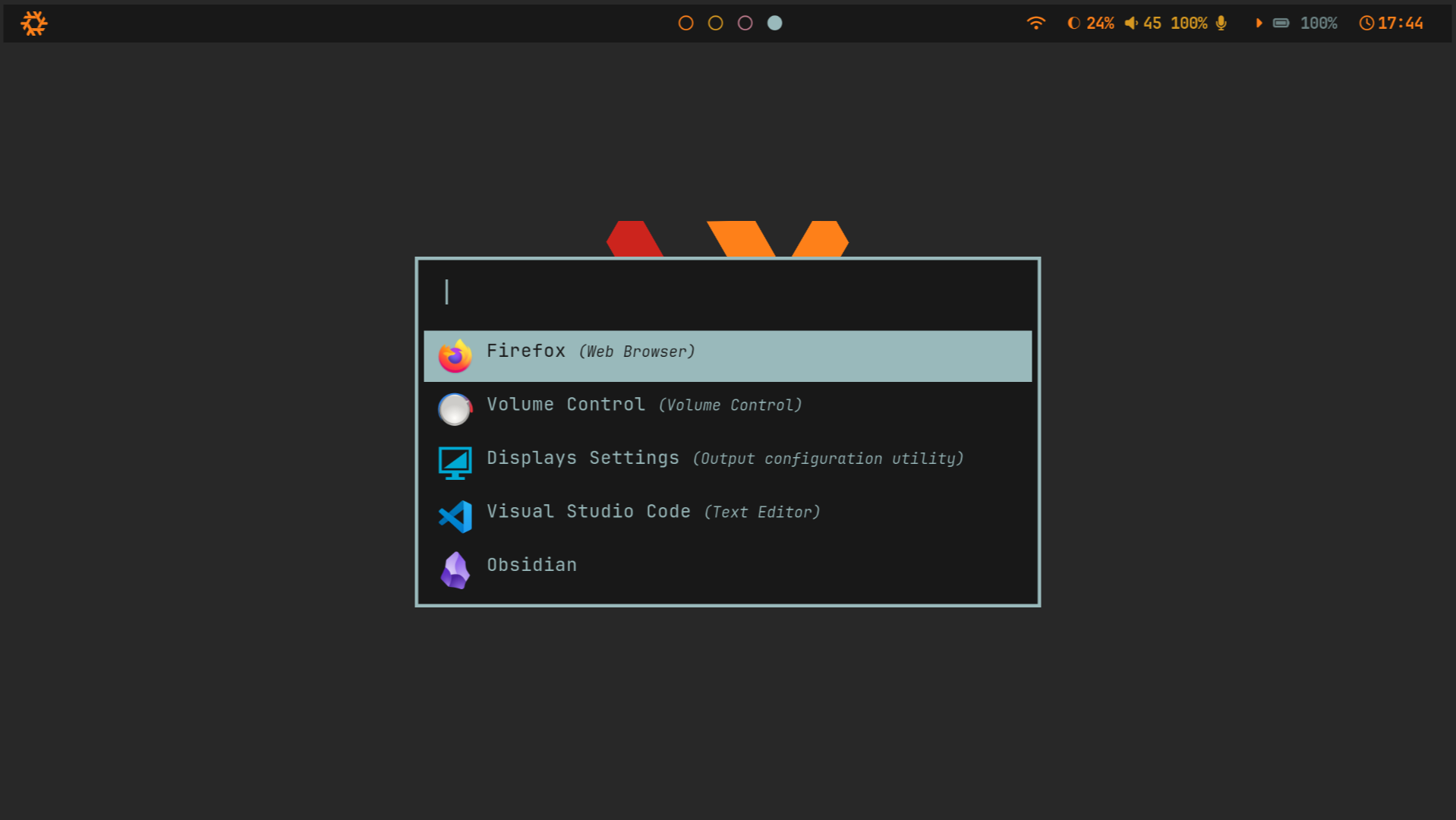Click the Obsidian crystal icon
Viewport: 1456px width, 820px height.
point(455,570)
